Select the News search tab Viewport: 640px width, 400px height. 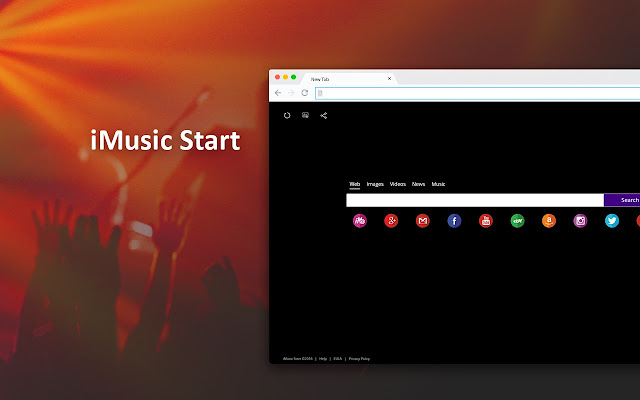(418, 184)
